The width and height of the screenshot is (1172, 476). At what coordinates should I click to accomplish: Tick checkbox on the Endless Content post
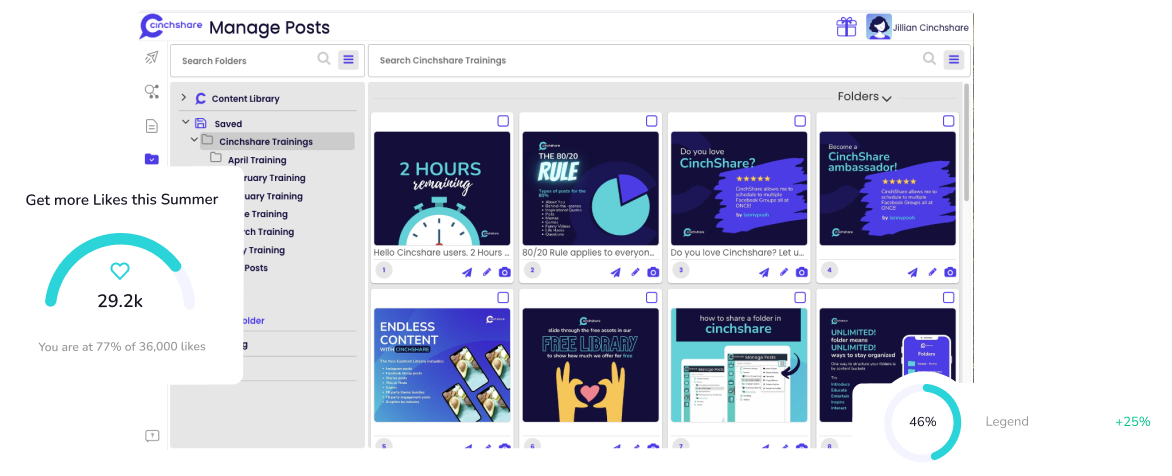pos(503,297)
